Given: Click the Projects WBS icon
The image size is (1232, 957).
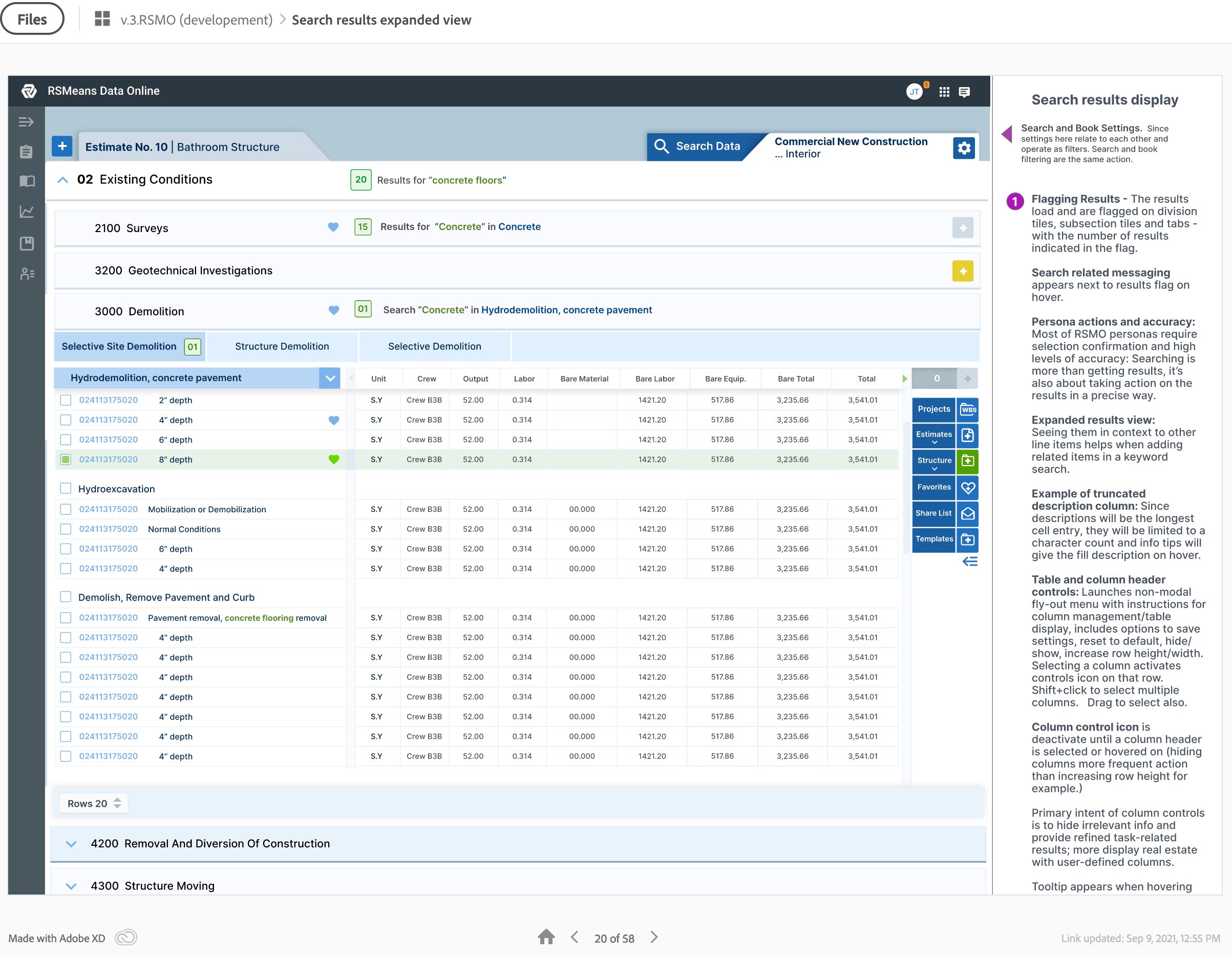Looking at the screenshot, I should (x=967, y=410).
